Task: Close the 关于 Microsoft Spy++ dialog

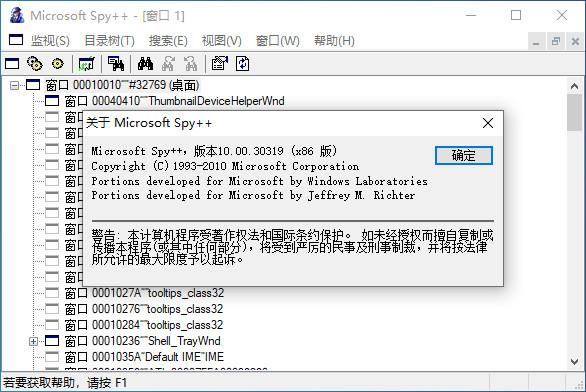Action: point(488,123)
